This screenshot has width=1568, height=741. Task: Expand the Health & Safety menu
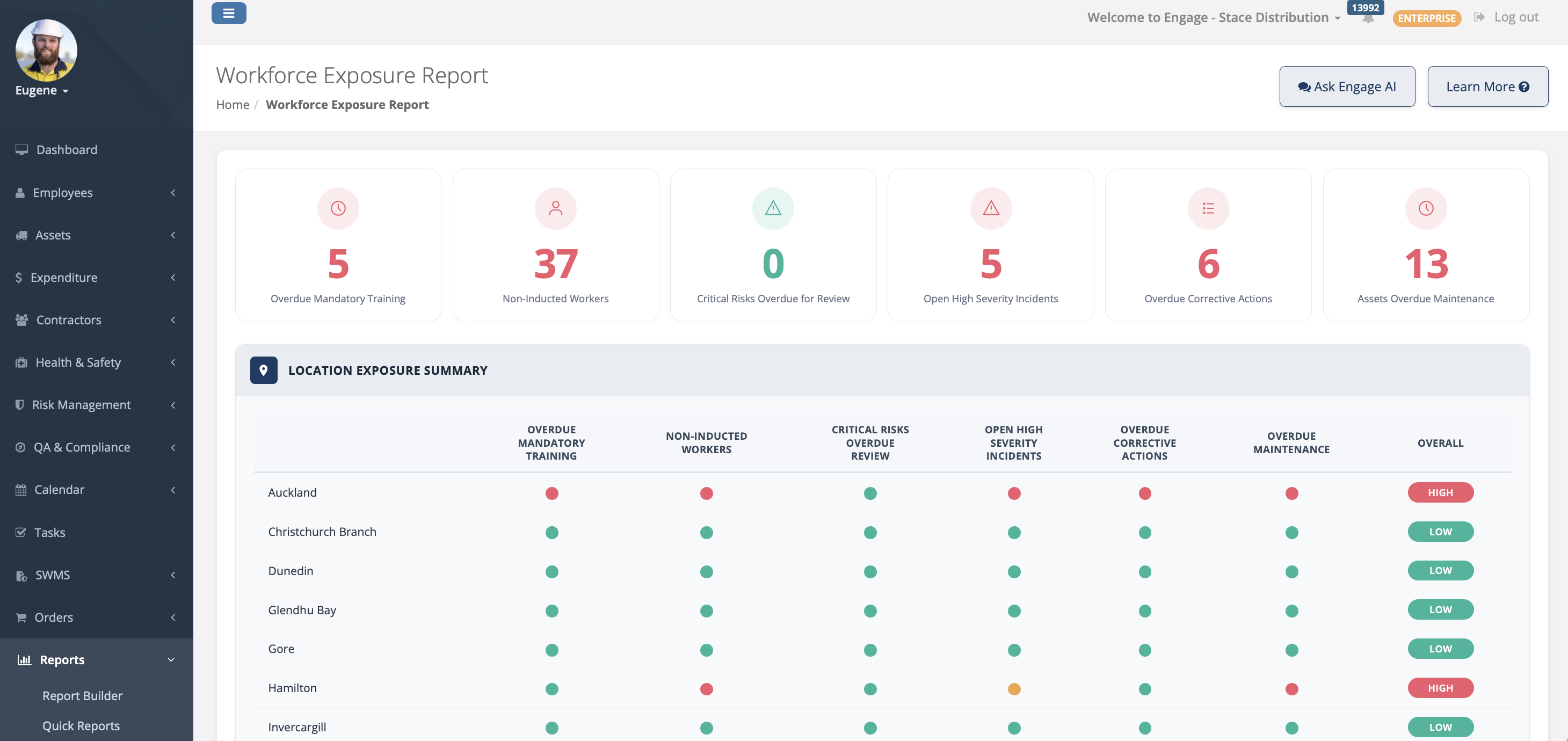click(97, 362)
